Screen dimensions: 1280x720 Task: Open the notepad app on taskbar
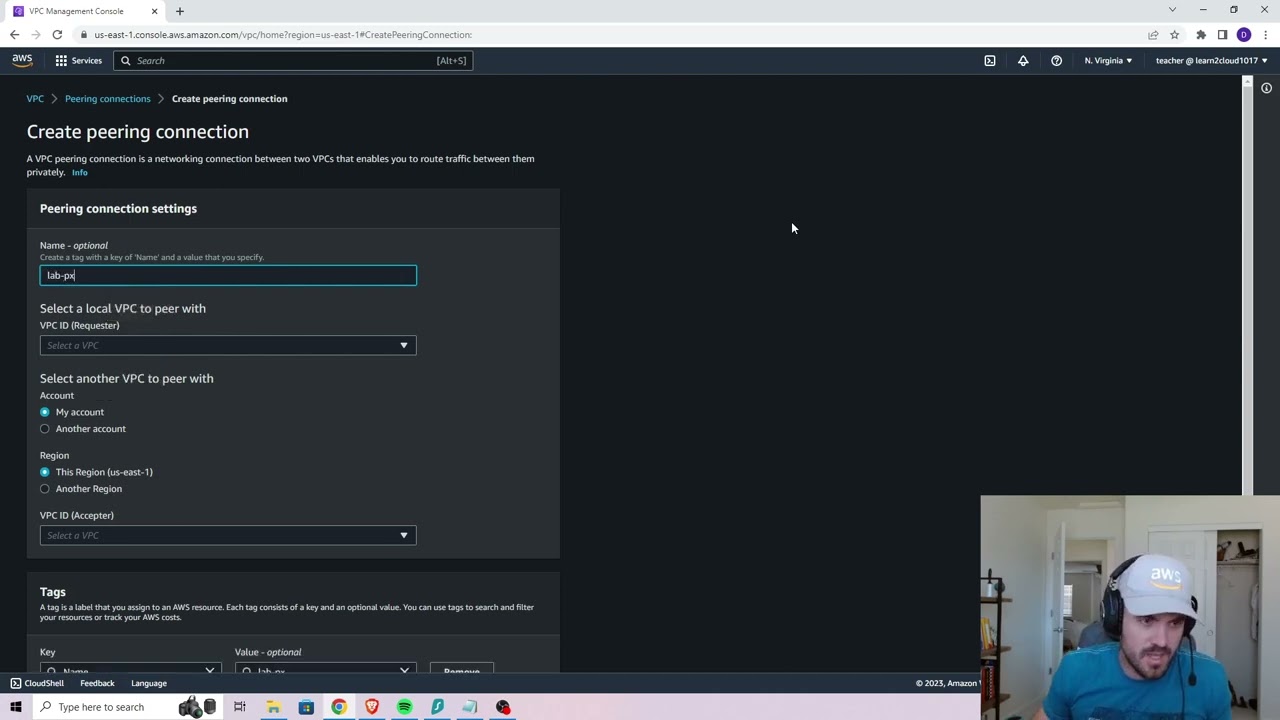[x=470, y=707]
